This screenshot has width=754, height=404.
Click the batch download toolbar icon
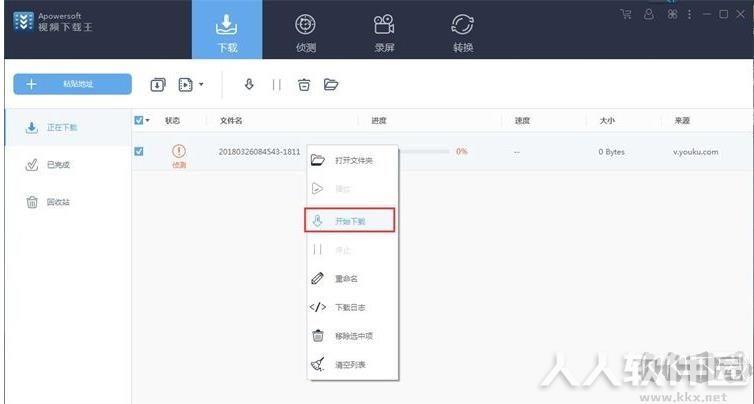pos(158,85)
